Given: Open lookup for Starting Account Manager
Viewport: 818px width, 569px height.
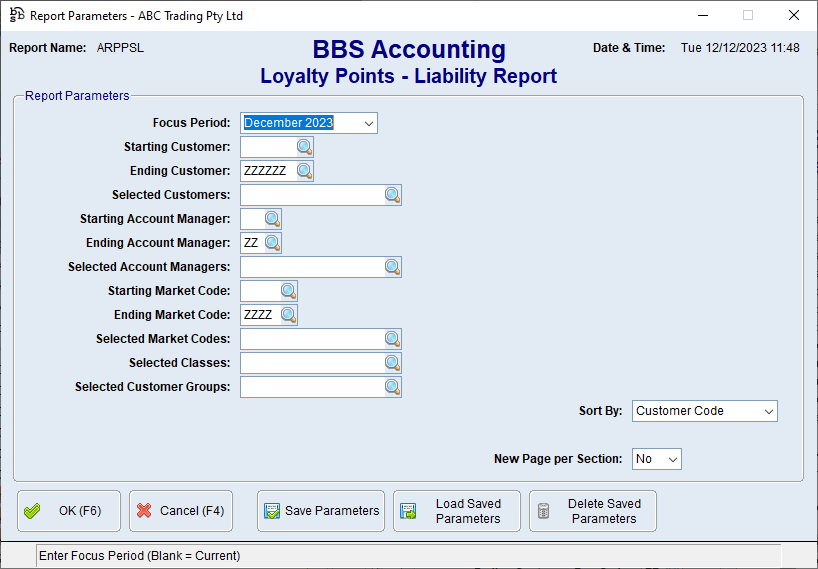Looking at the screenshot, I should tap(273, 219).
